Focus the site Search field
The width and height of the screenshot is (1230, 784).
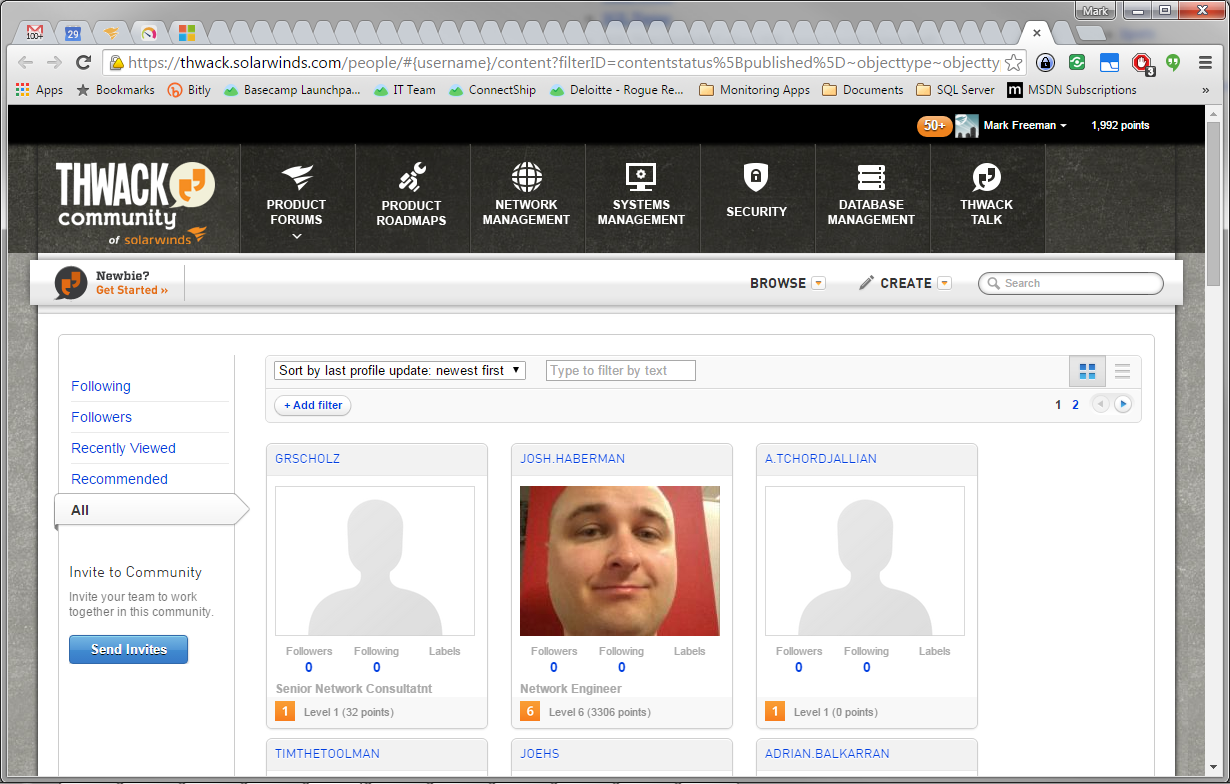pyautogui.click(x=1071, y=283)
